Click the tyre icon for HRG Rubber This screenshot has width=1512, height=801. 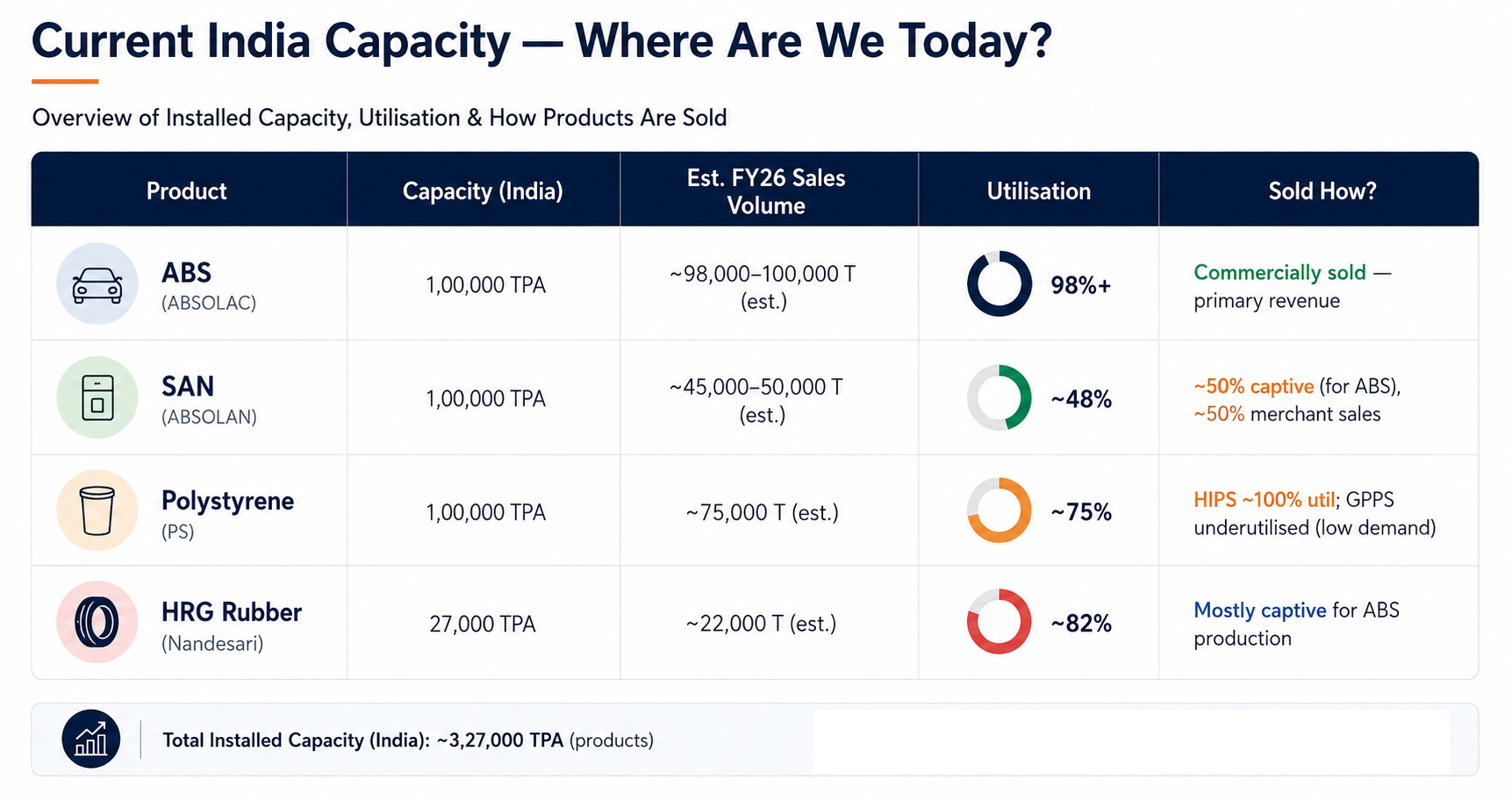[97, 622]
